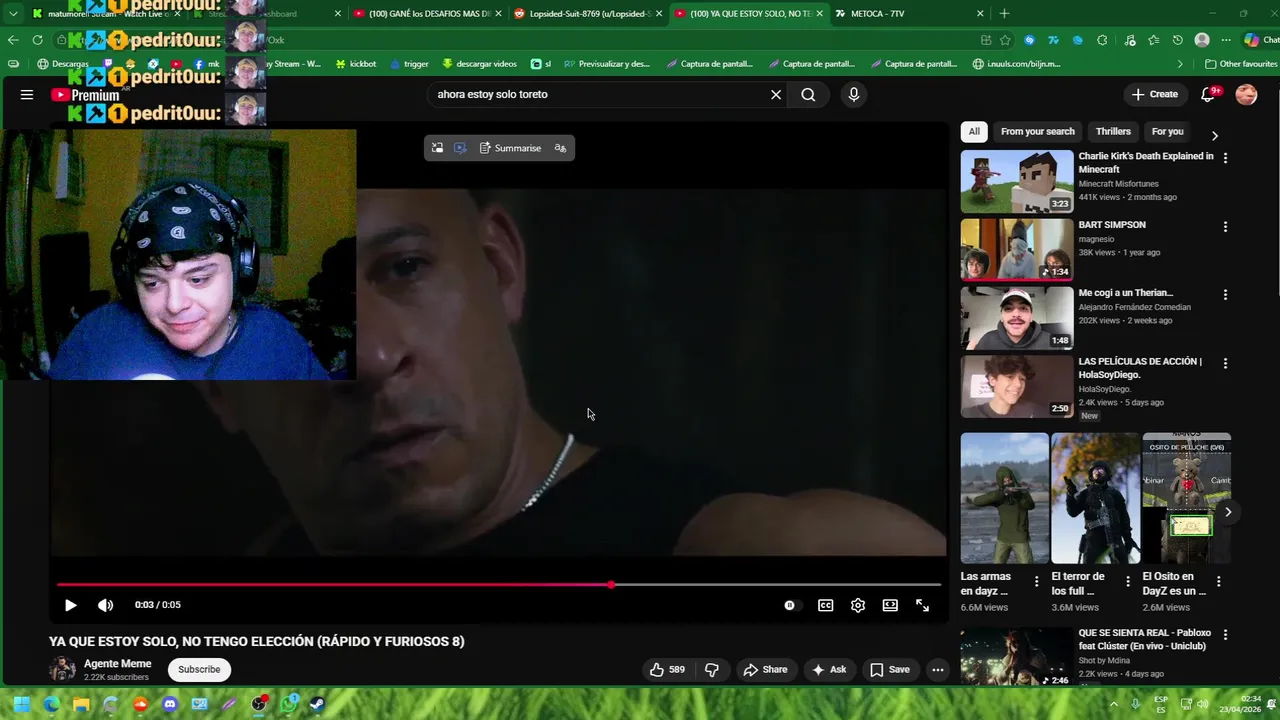Play the video with the play button
This screenshot has height=720, width=1280.
[x=70, y=605]
